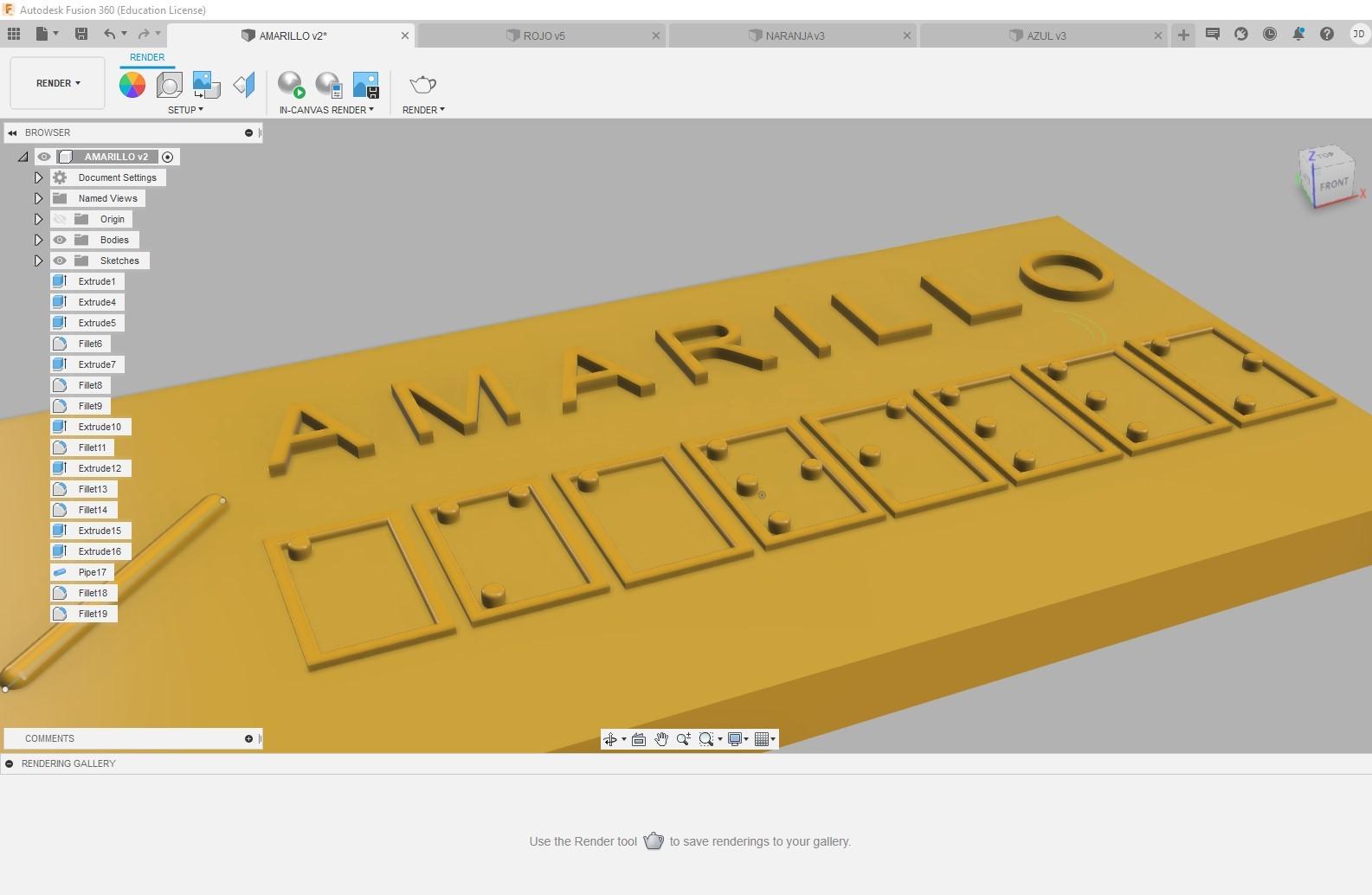Select the RENDER ribbon tab
The width and height of the screenshot is (1372, 895).
[147, 57]
